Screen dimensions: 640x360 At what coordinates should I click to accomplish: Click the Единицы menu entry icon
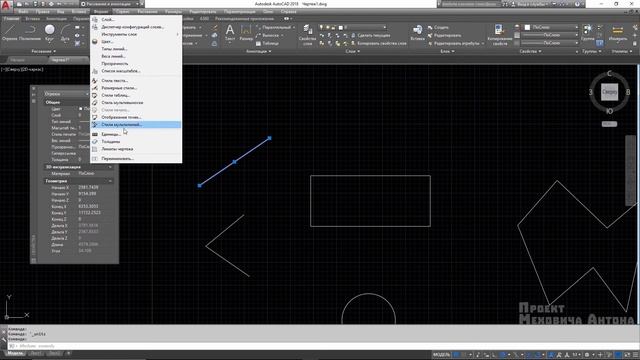click(95, 134)
